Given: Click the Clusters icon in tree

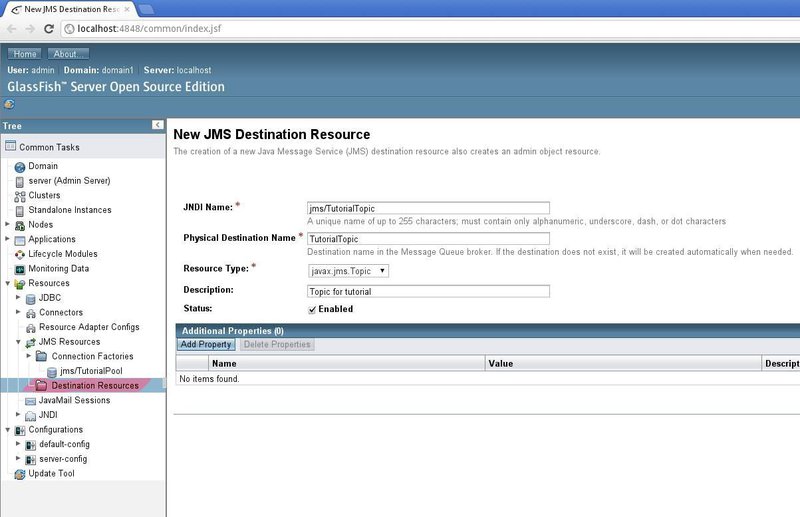Looking at the screenshot, I should coord(20,196).
